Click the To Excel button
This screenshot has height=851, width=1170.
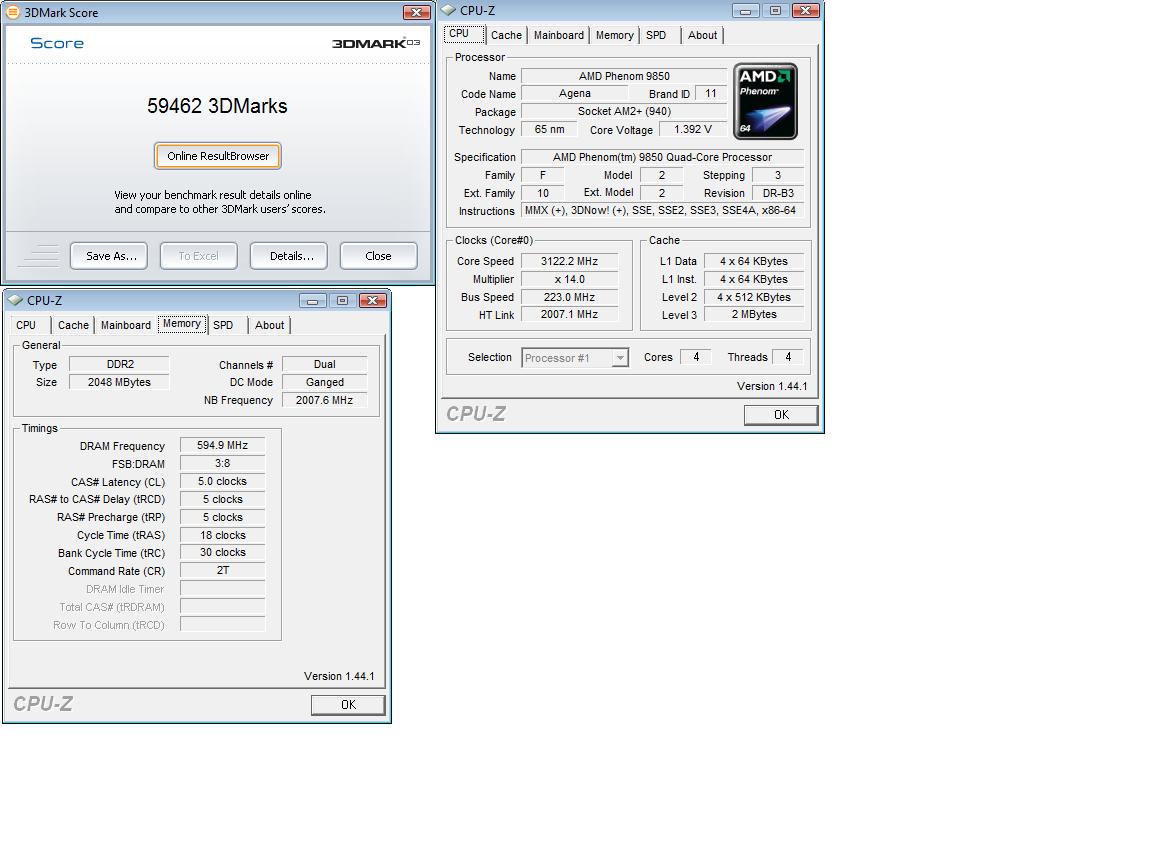(x=198, y=256)
